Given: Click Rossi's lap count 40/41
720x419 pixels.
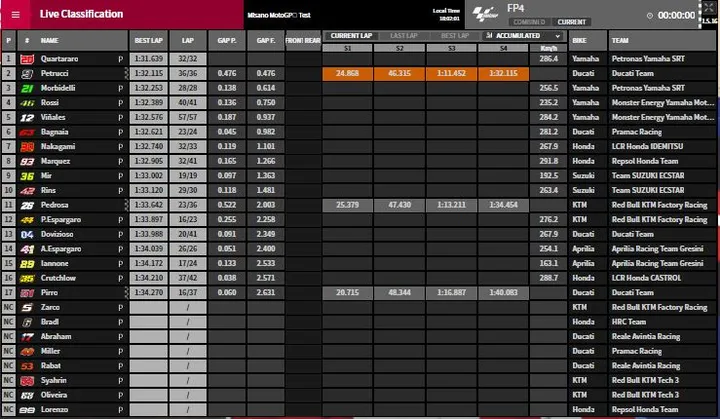Looking at the screenshot, I should point(188,103).
